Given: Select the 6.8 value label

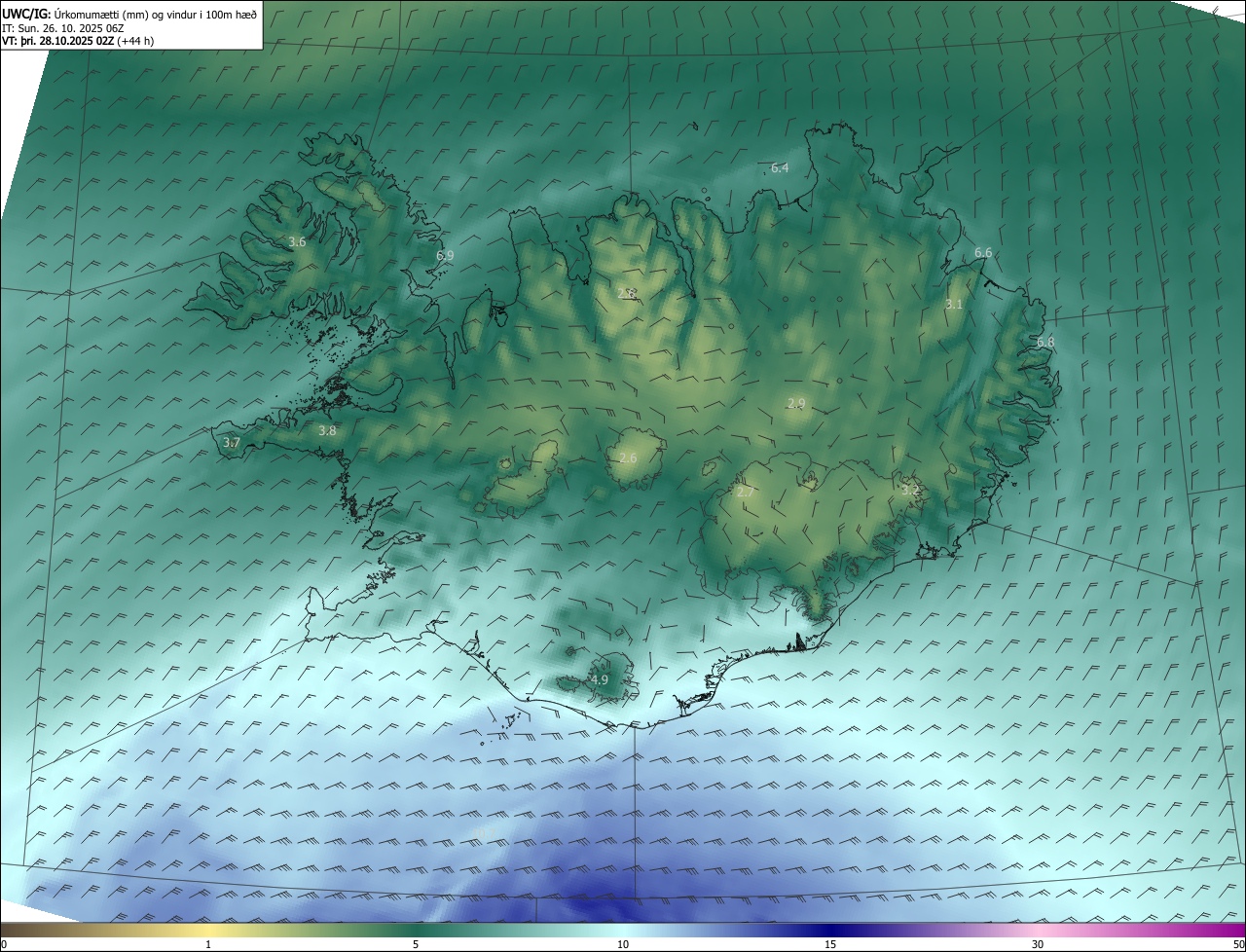Looking at the screenshot, I should coord(1045,343).
